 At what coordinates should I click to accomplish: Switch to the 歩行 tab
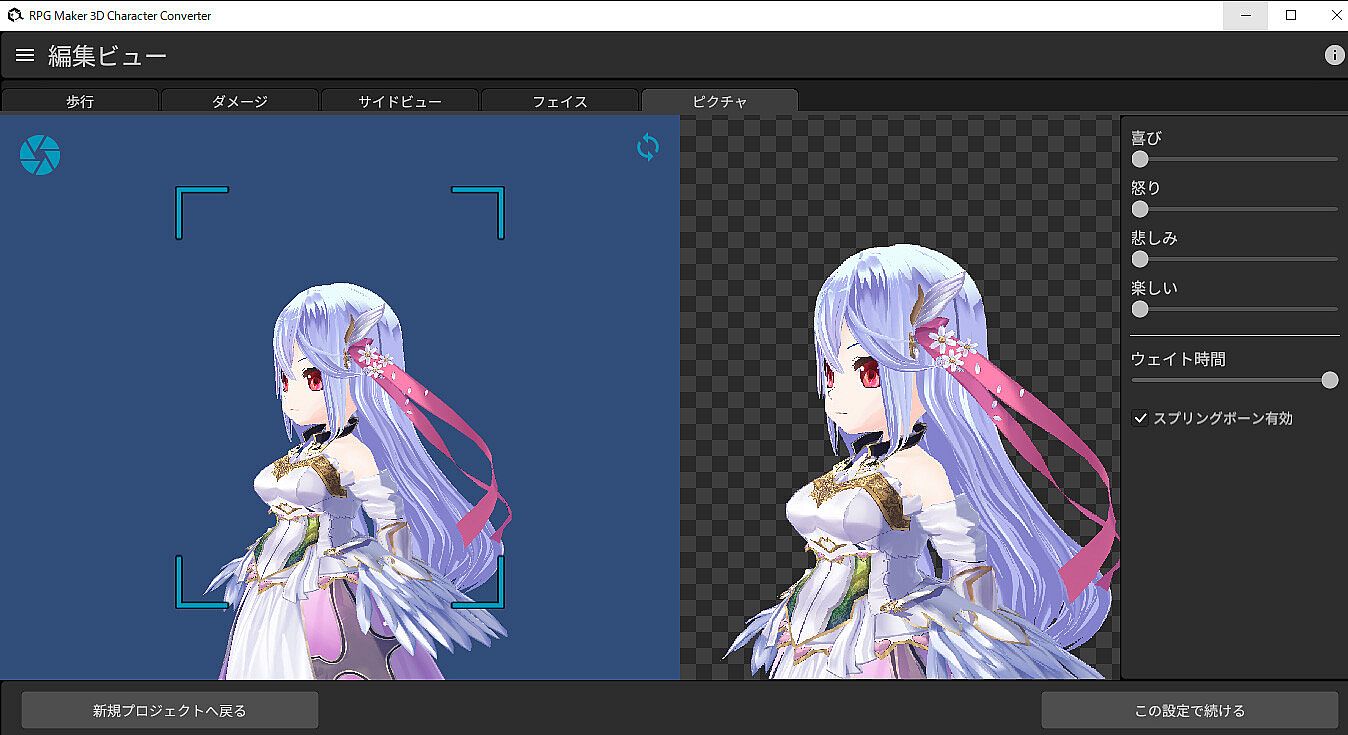tap(80, 101)
